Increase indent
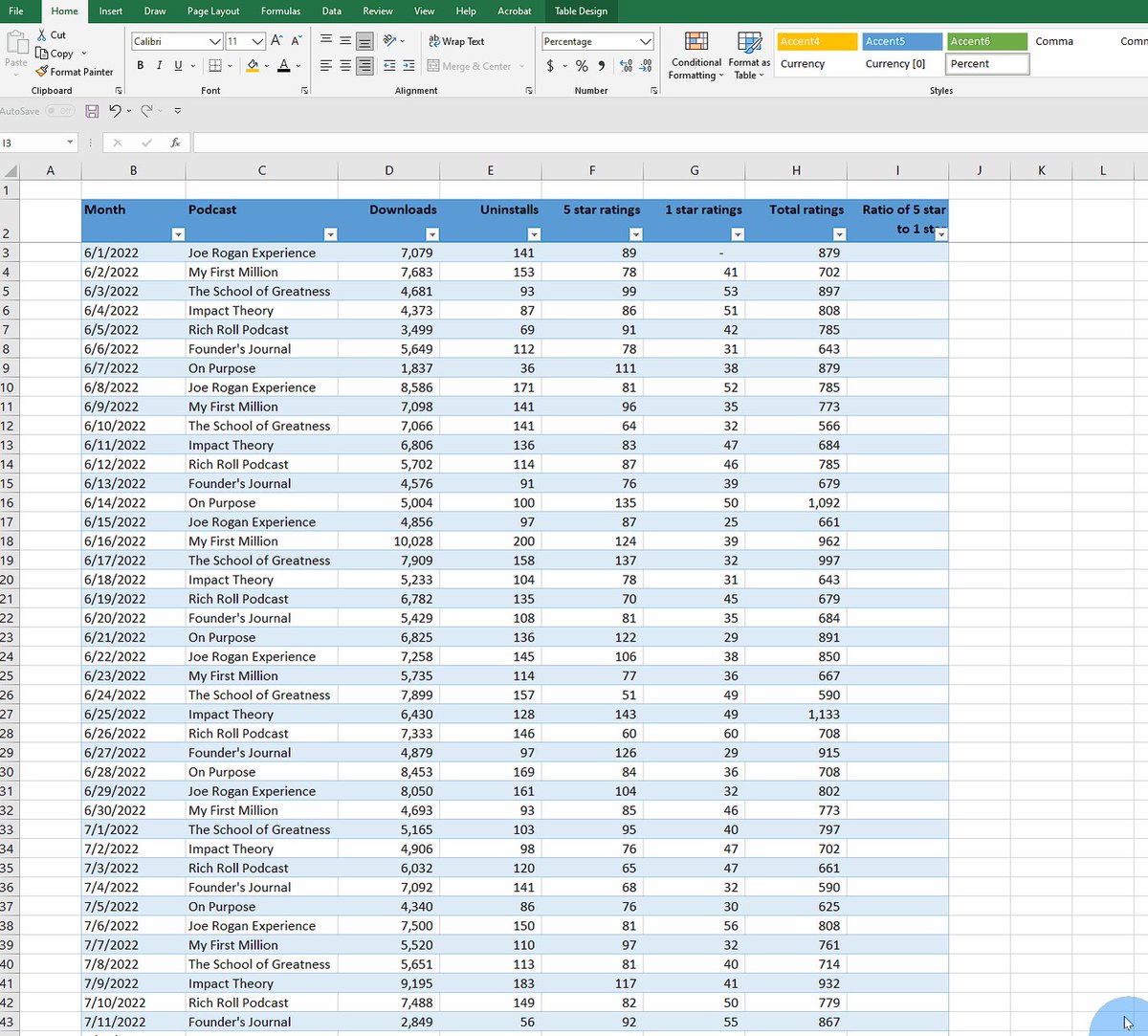This screenshot has width=1148, height=1036. coord(408,66)
